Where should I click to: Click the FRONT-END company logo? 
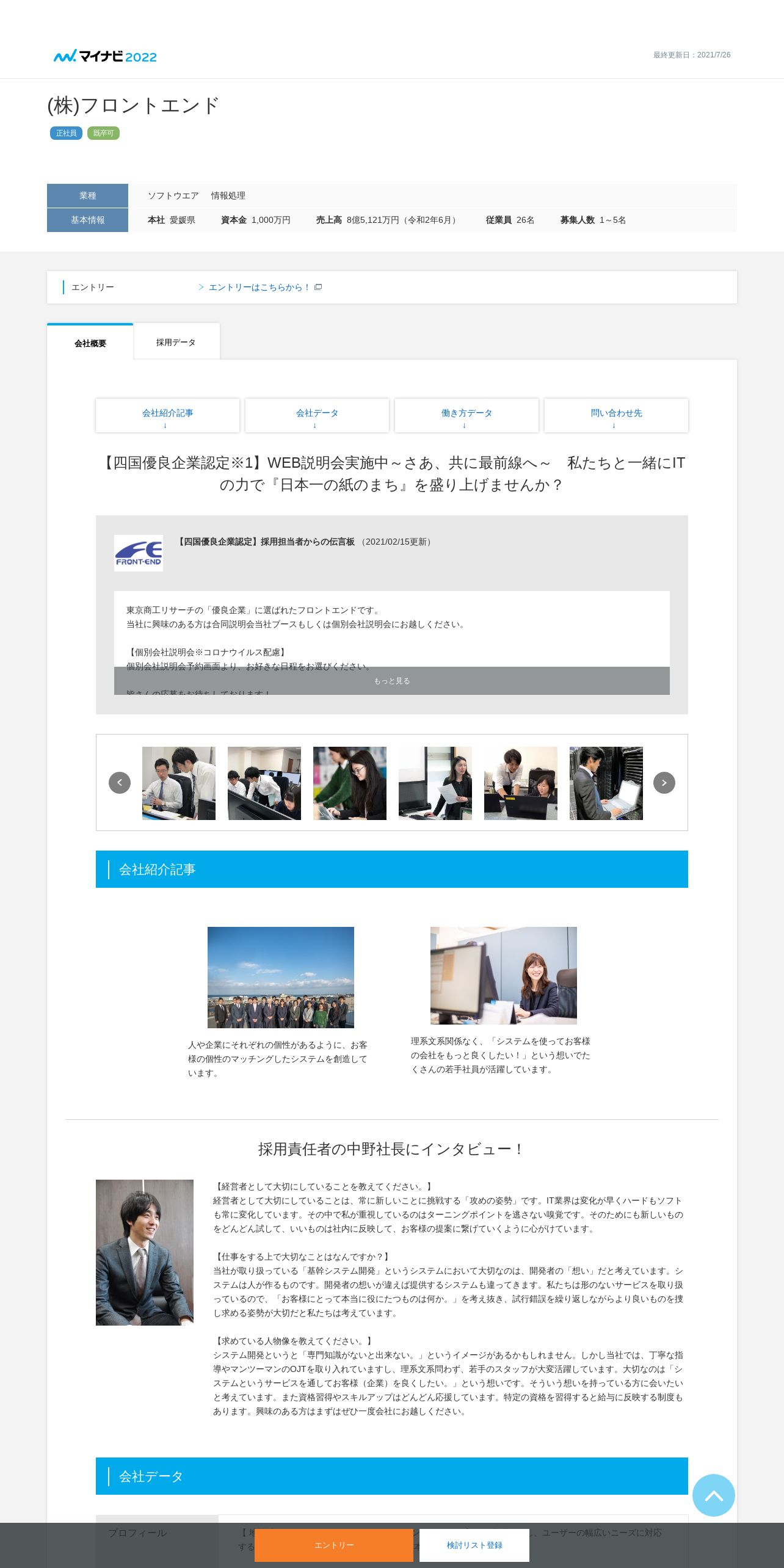click(x=139, y=553)
